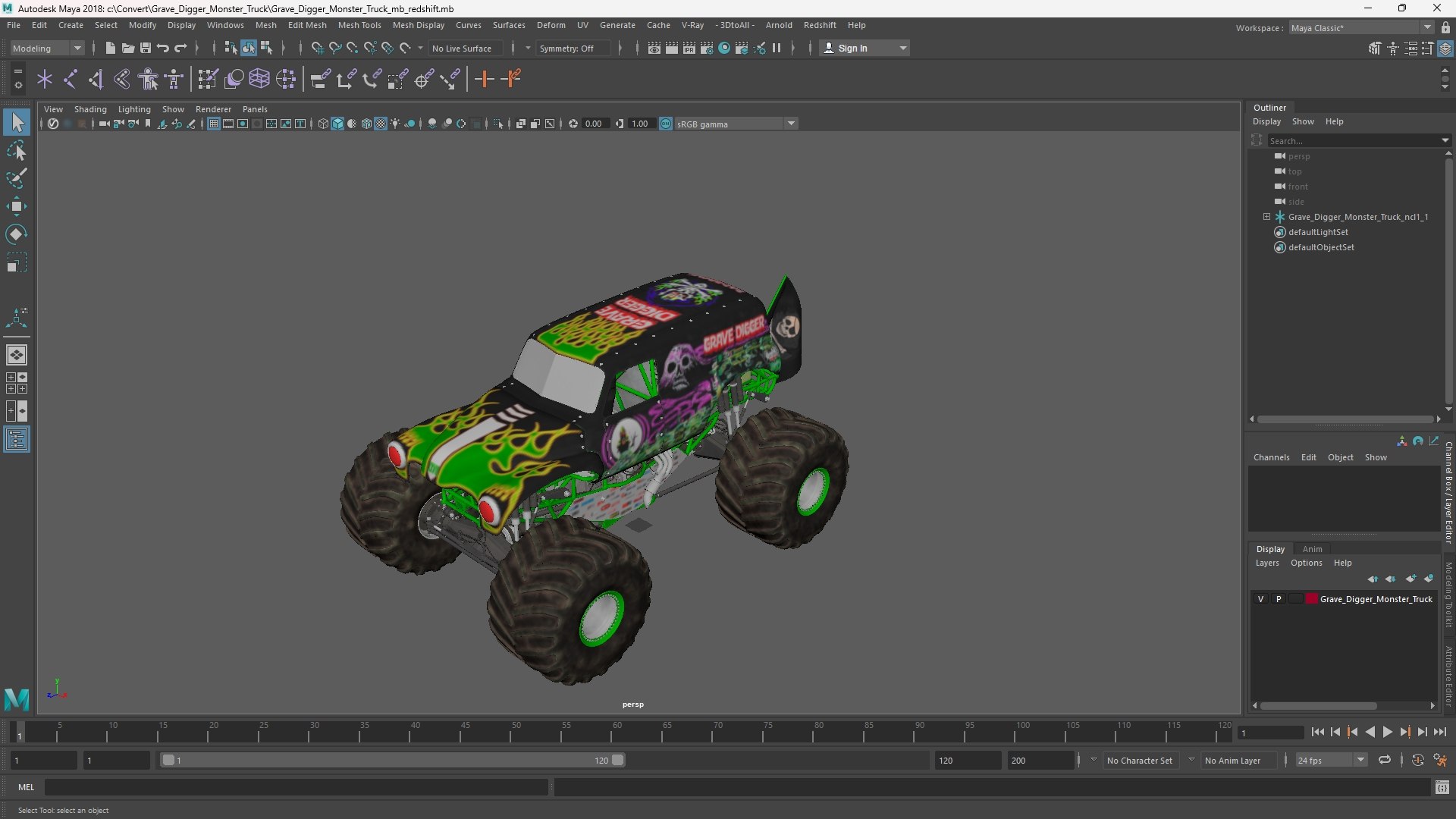Open Render Settings icon
The width and height of the screenshot is (1456, 819).
(706, 48)
